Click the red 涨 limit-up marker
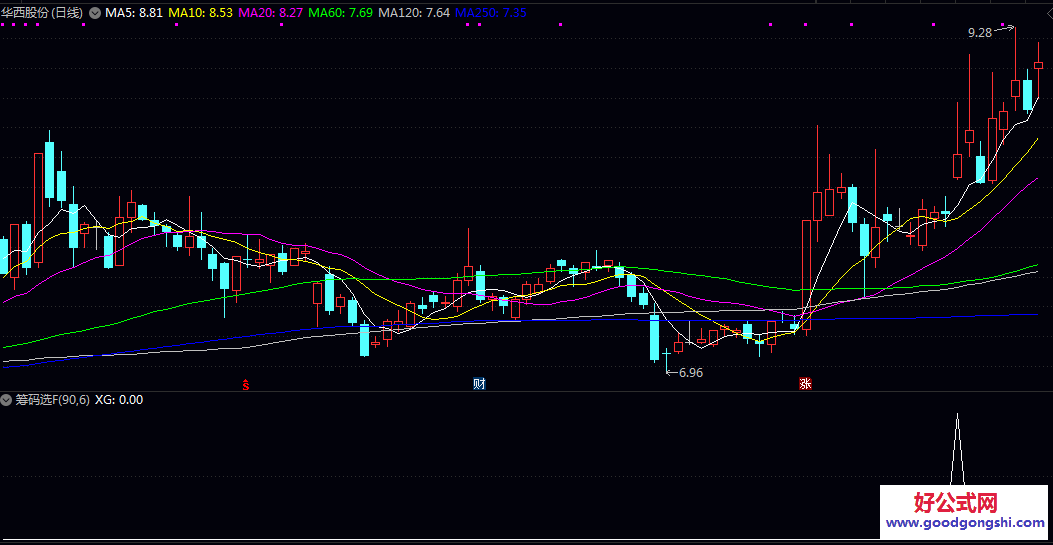1053x545 pixels. (x=805, y=384)
